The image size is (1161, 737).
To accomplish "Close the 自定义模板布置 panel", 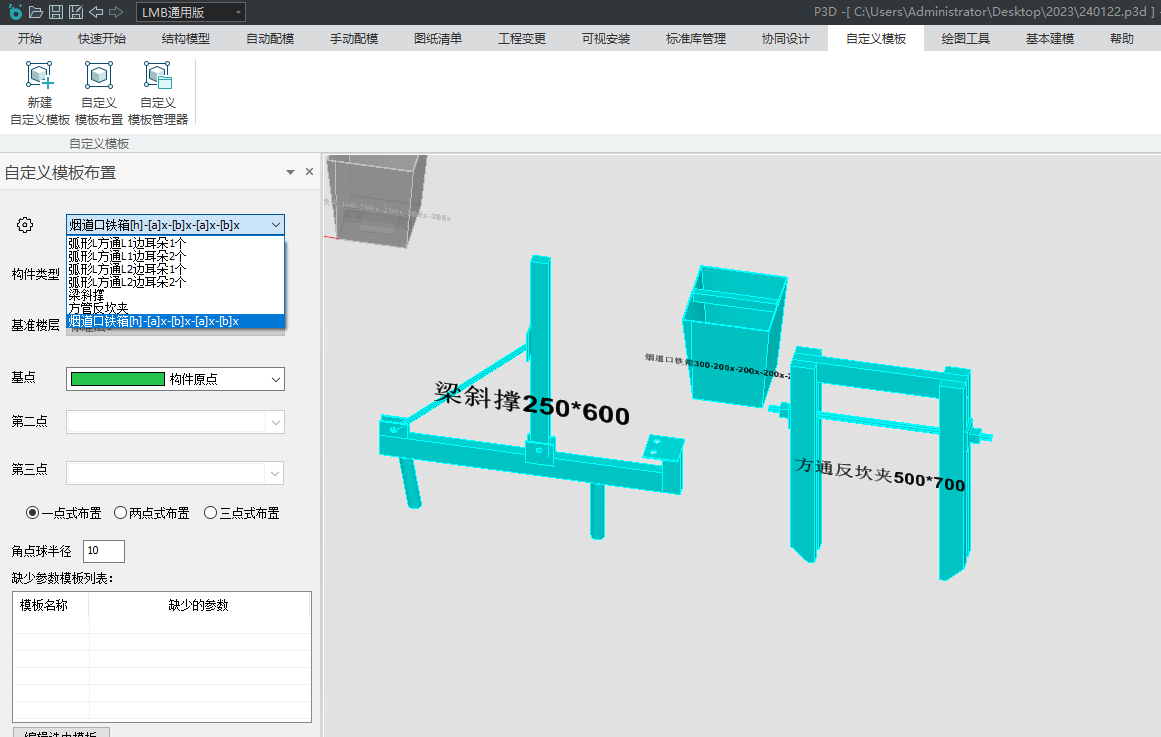I will point(309,172).
